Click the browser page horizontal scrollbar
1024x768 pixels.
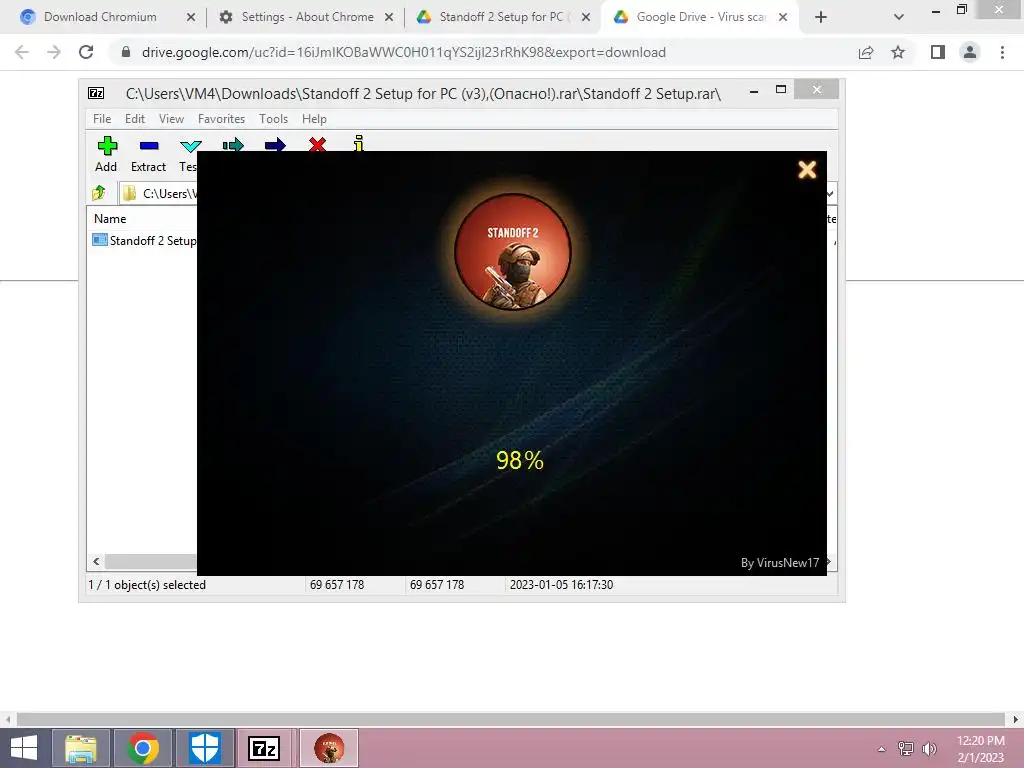(510, 719)
